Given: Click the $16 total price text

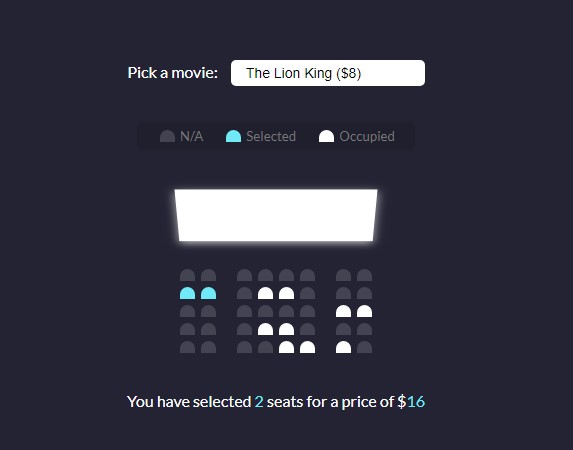Looking at the screenshot, I should [x=411, y=402].
